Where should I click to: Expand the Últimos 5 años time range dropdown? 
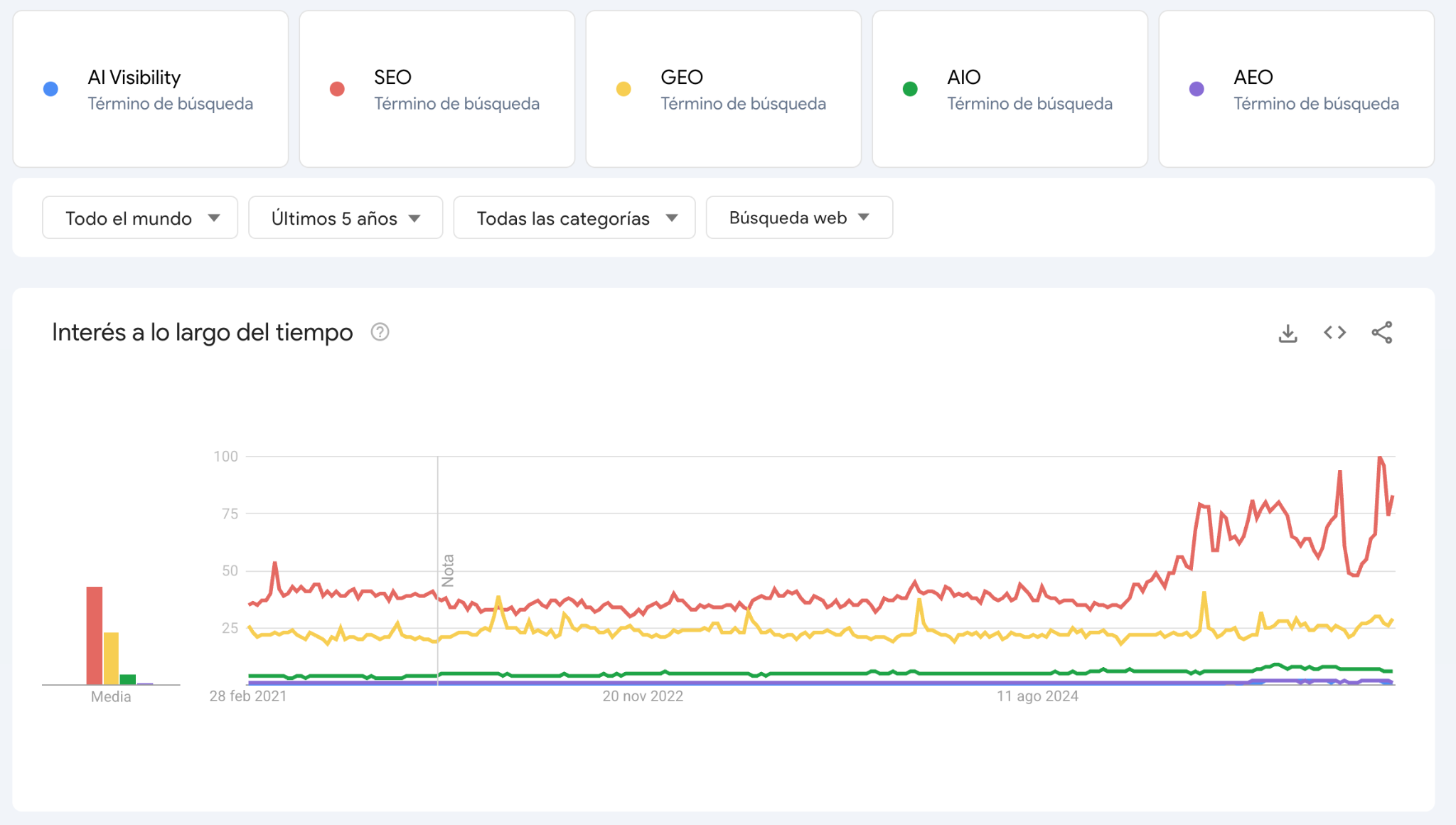point(346,218)
